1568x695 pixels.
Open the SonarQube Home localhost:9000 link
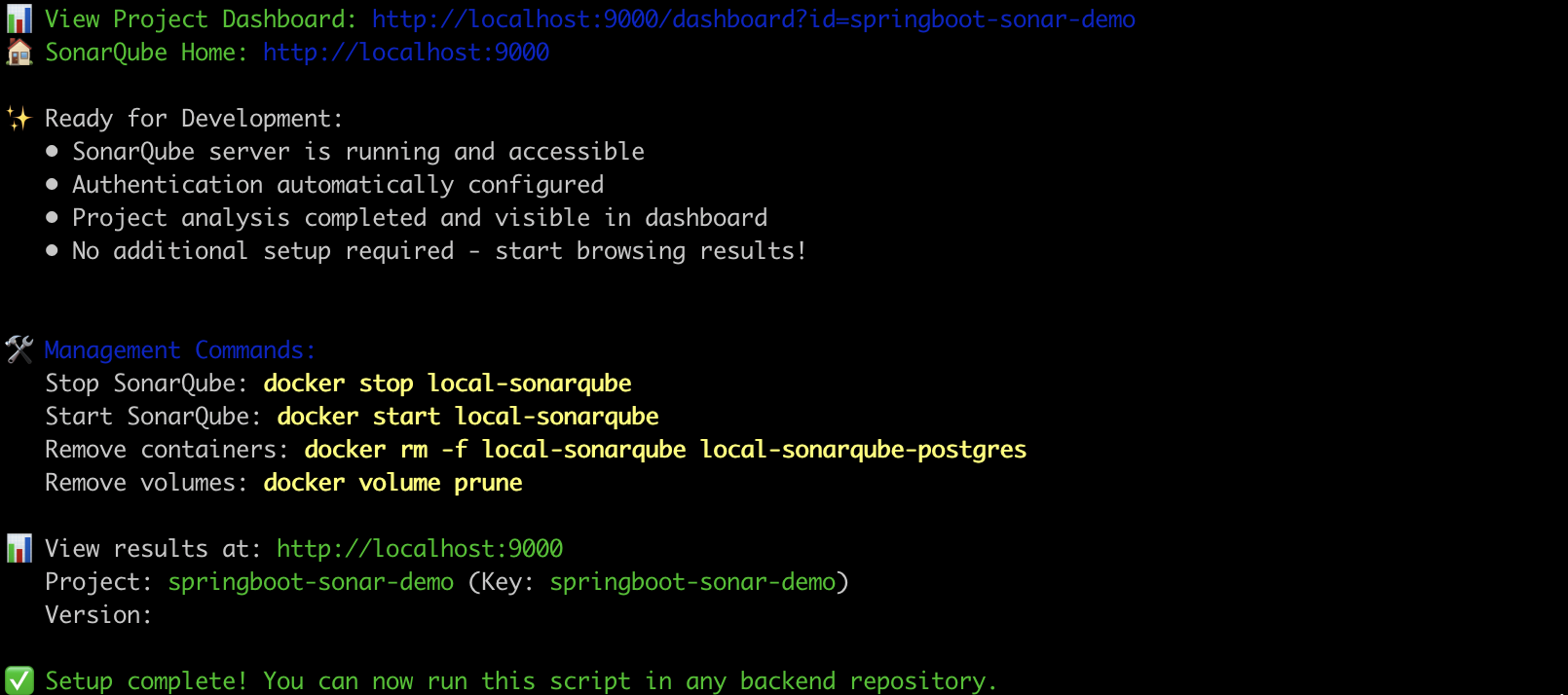(405, 53)
